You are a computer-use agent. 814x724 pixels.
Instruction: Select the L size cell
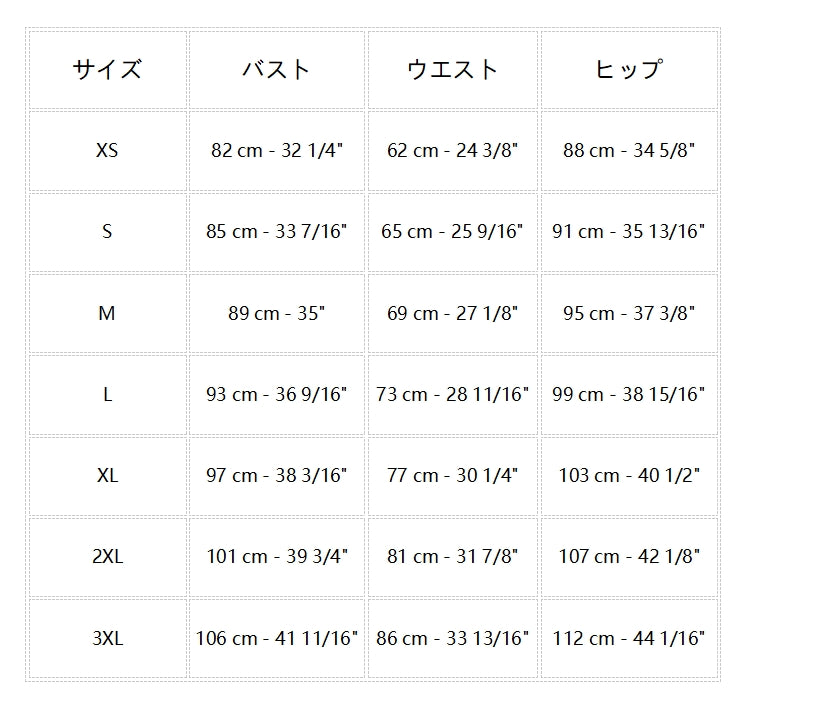click(107, 394)
